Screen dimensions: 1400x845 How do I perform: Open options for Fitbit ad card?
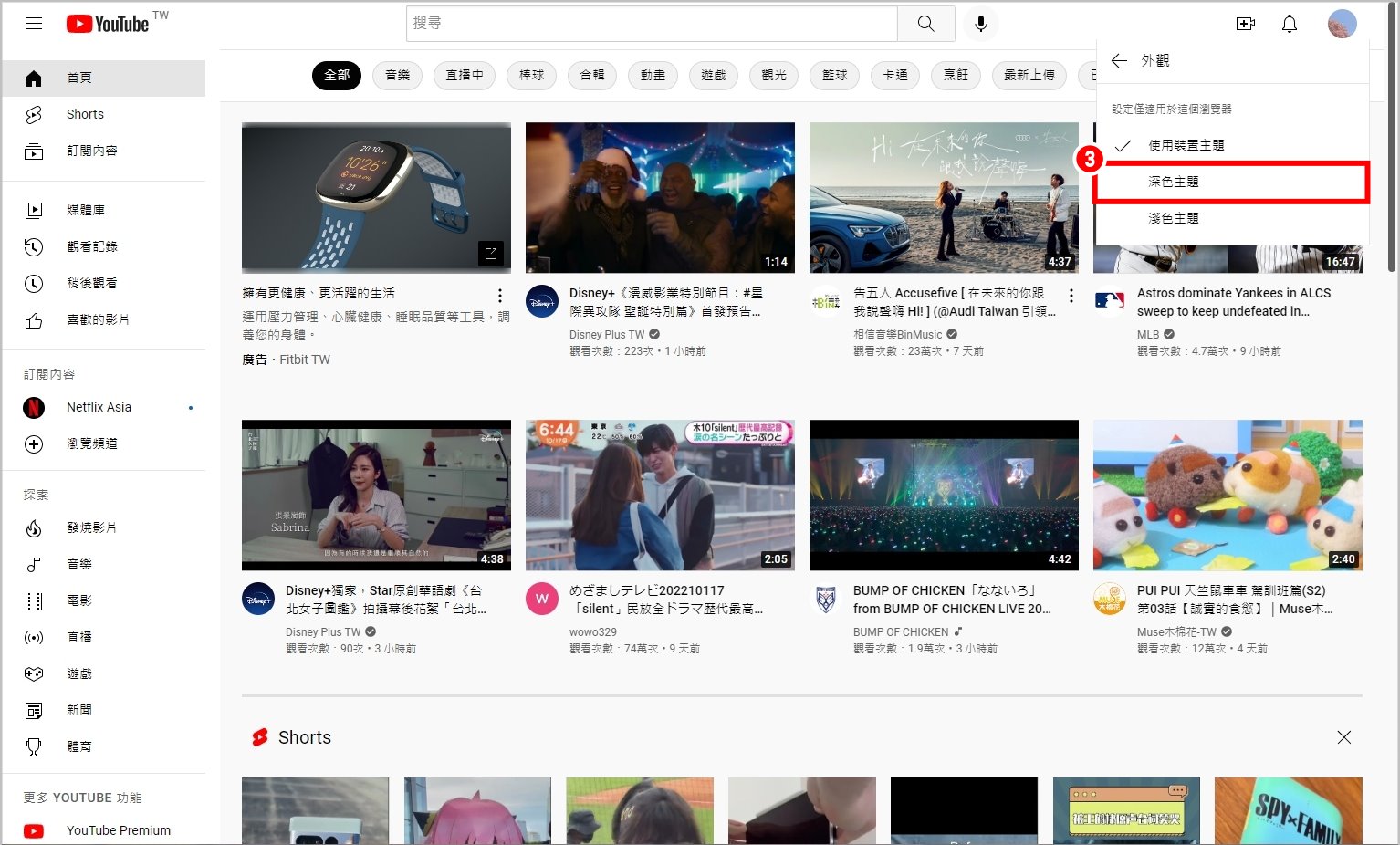499,296
